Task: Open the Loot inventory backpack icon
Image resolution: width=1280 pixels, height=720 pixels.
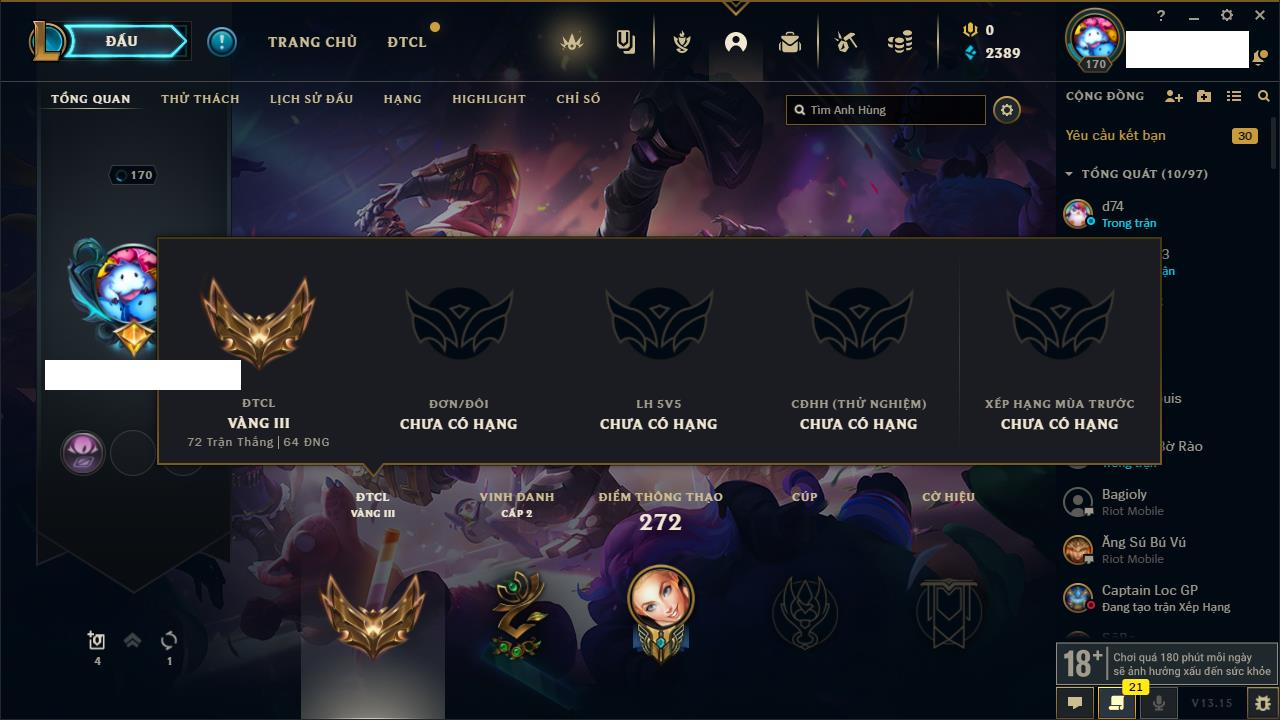Action: click(x=790, y=42)
